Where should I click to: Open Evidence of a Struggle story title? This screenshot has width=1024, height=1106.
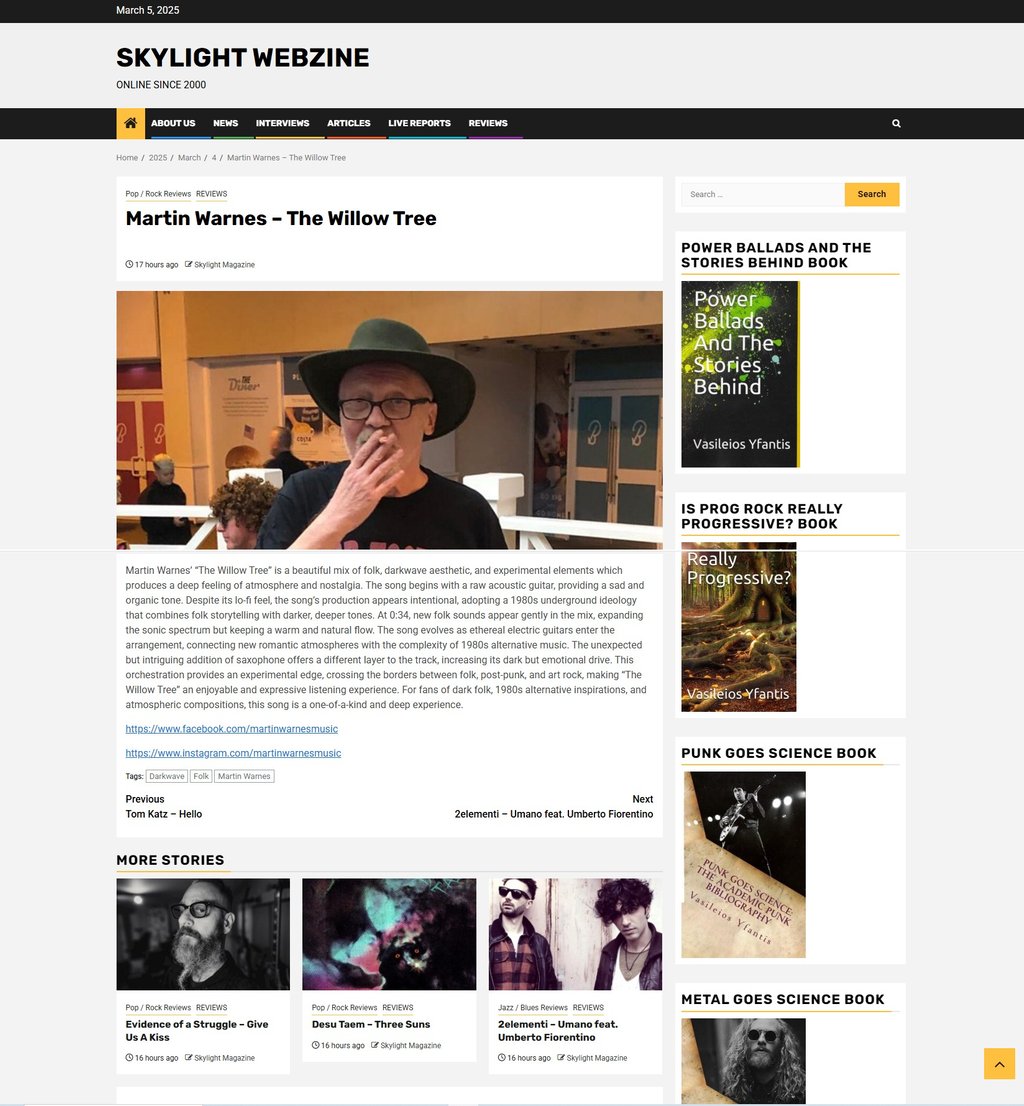(x=197, y=1031)
